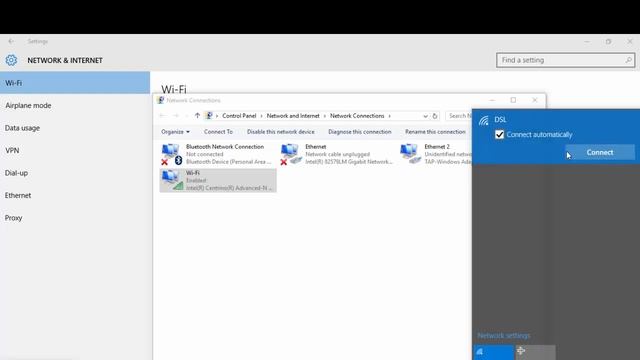
Task: Toggle the Wi-Fi quick action tile
Action: coord(493,352)
